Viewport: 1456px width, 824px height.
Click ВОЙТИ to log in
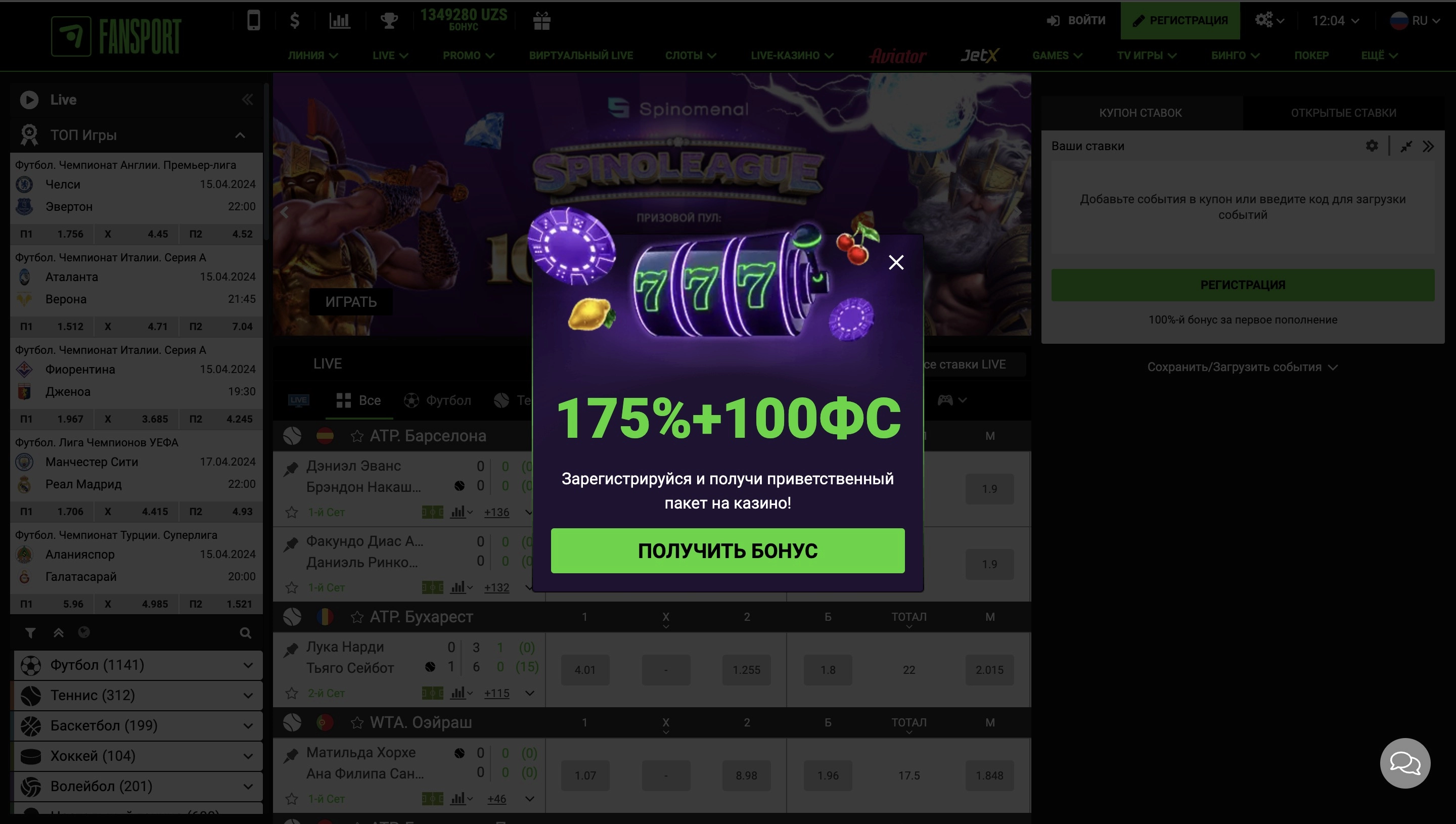click(x=1076, y=20)
